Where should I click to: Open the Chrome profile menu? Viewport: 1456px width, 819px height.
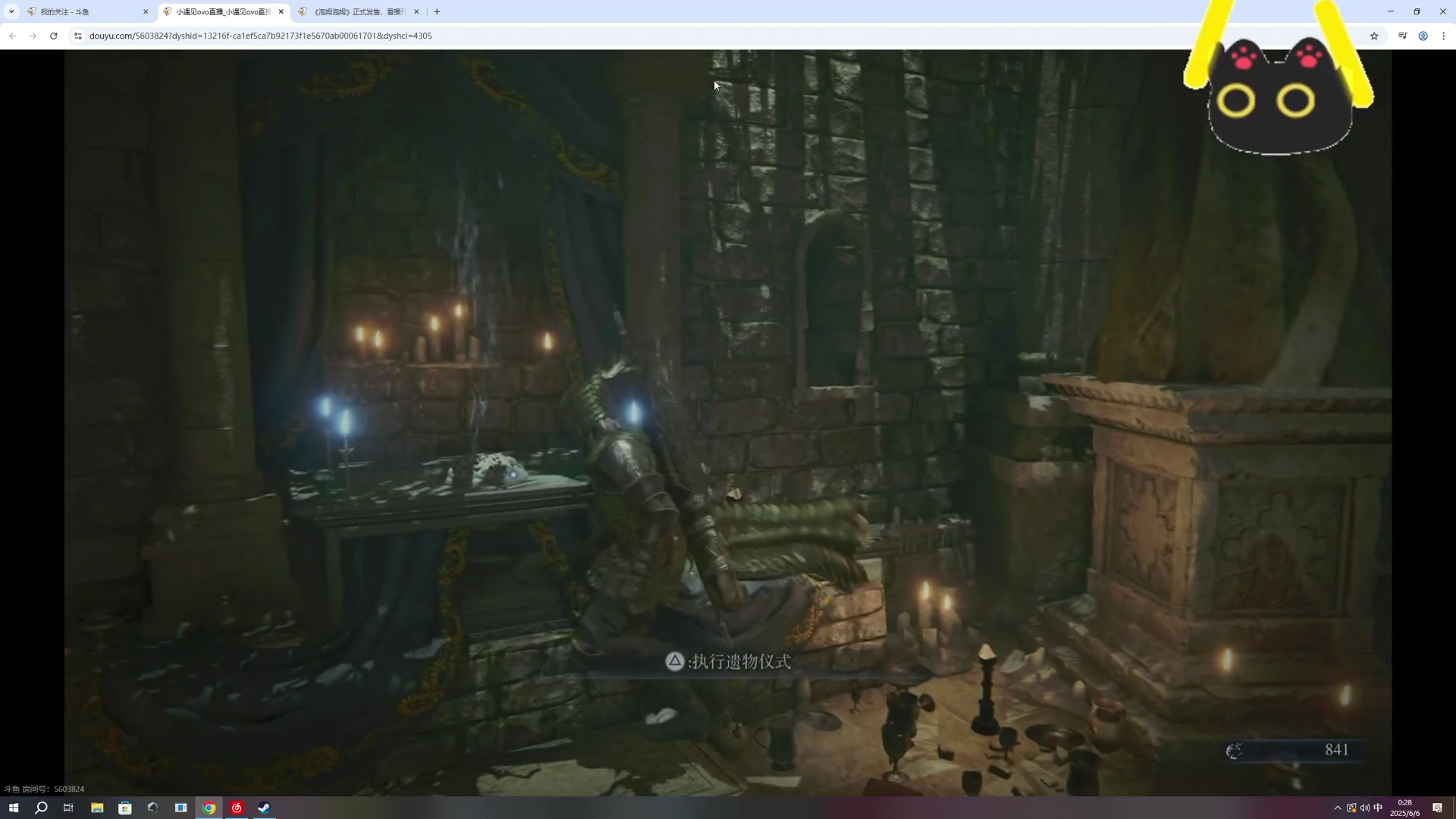(1423, 36)
